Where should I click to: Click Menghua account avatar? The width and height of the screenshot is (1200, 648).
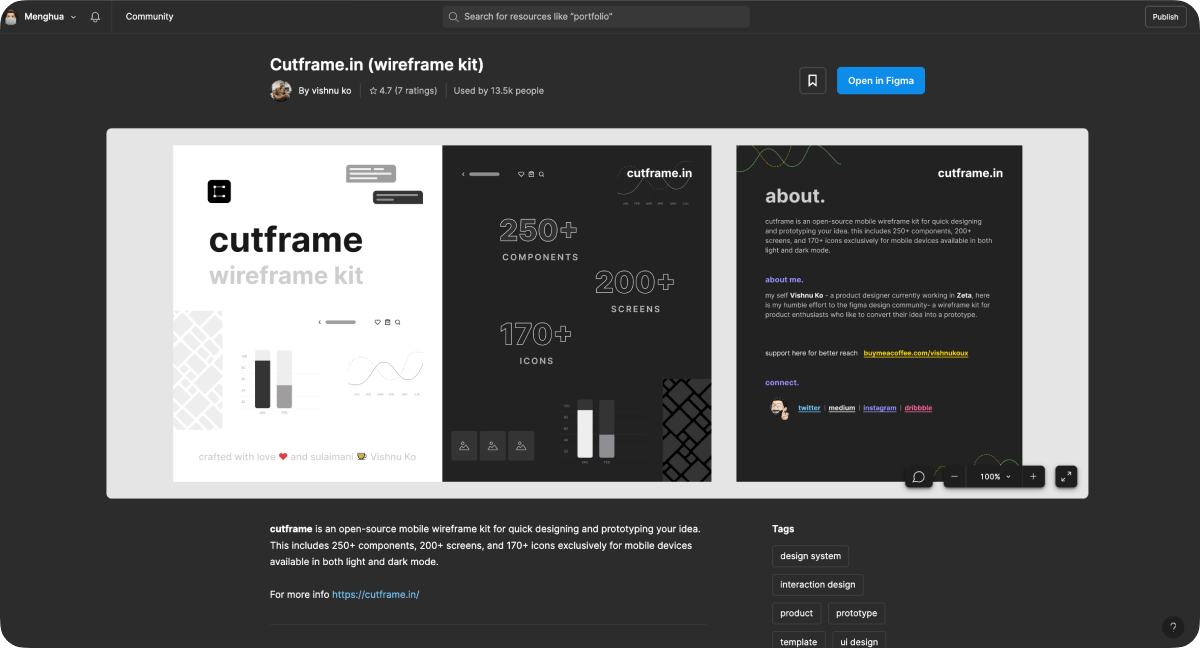[10, 17]
